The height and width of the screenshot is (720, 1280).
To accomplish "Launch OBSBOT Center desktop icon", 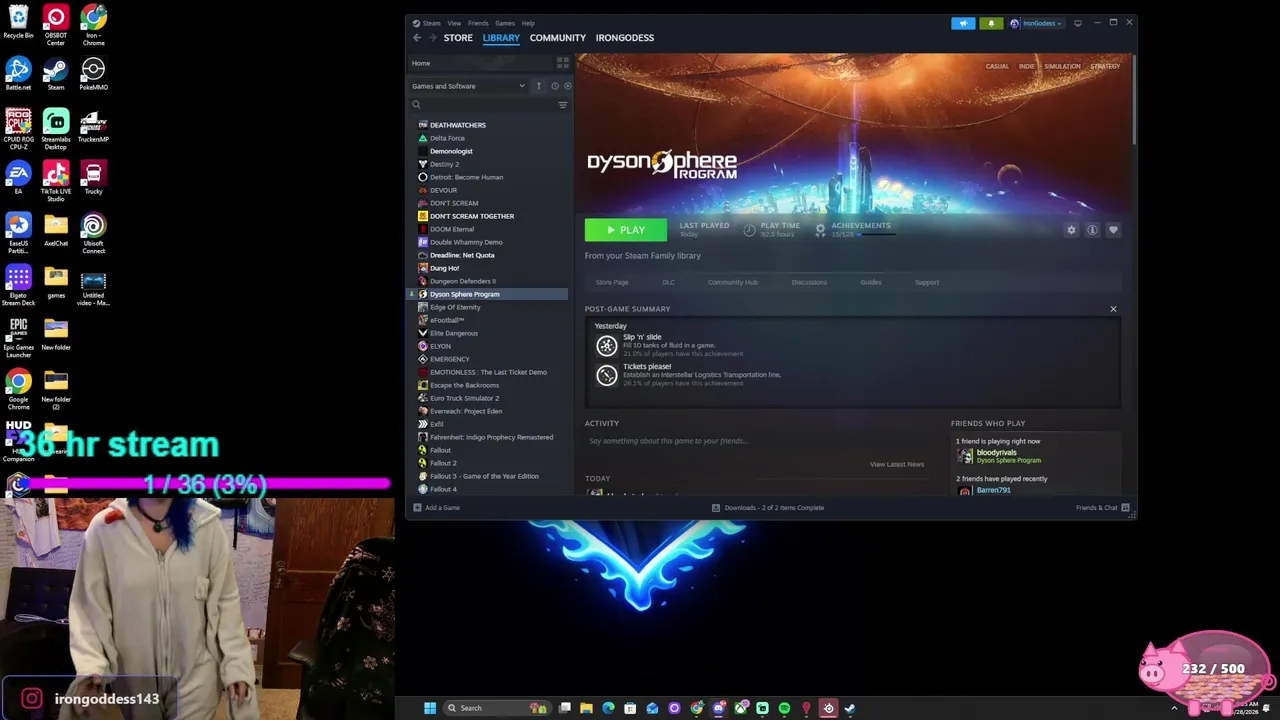I will (x=56, y=25).
